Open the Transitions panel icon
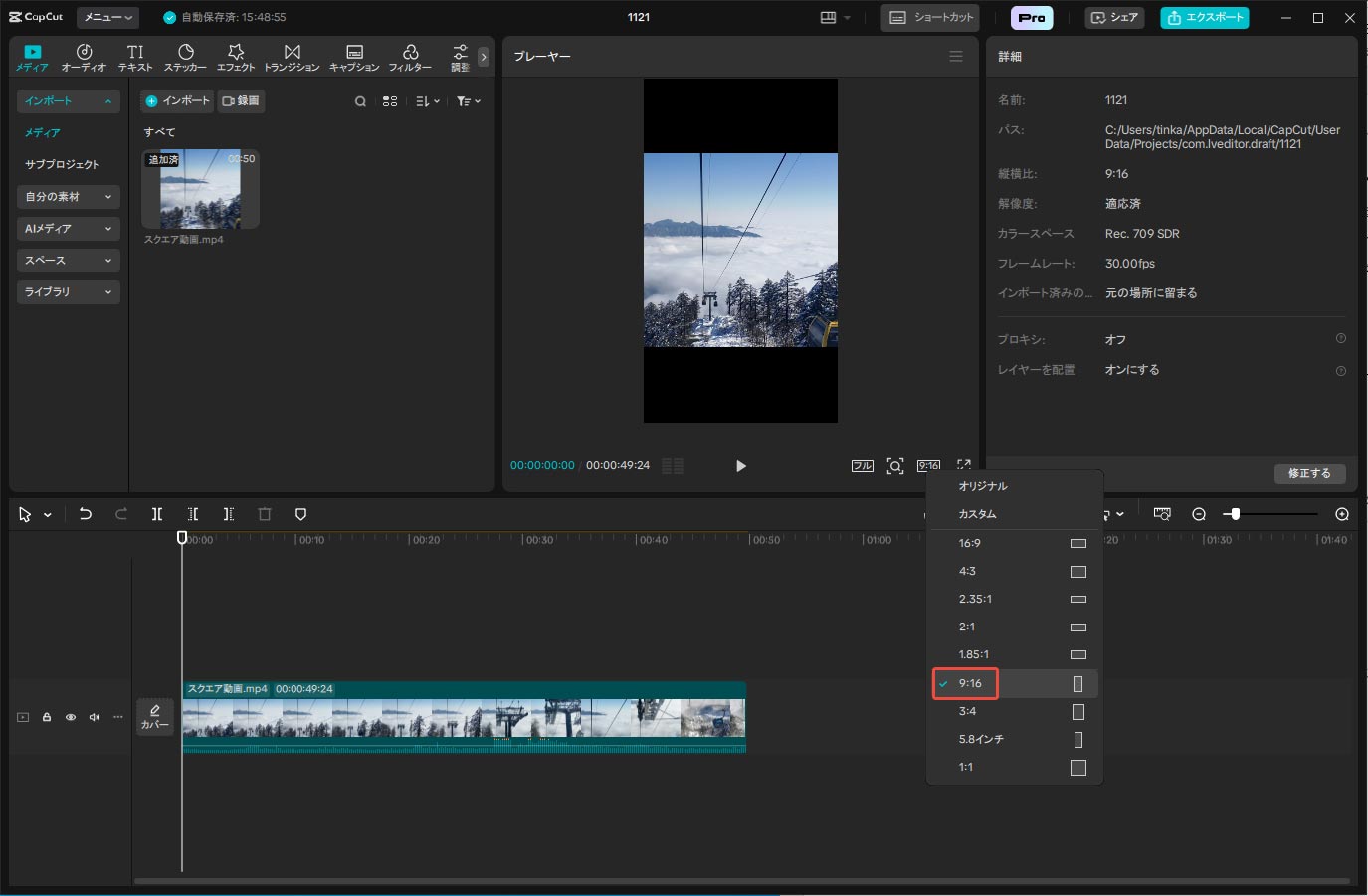This screenshot has height=896, width=1368. point(292,57)
